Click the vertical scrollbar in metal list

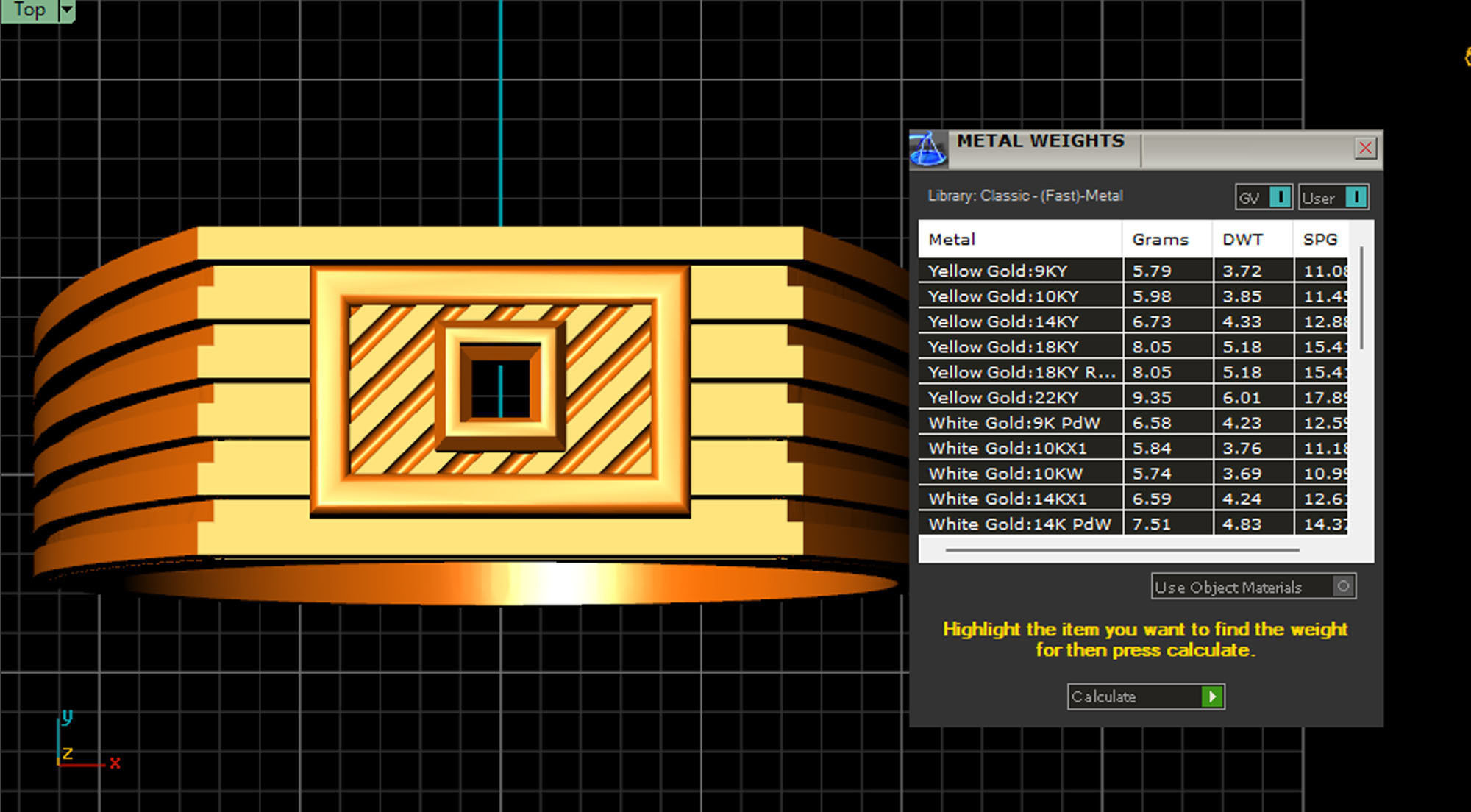(1361, 298)
